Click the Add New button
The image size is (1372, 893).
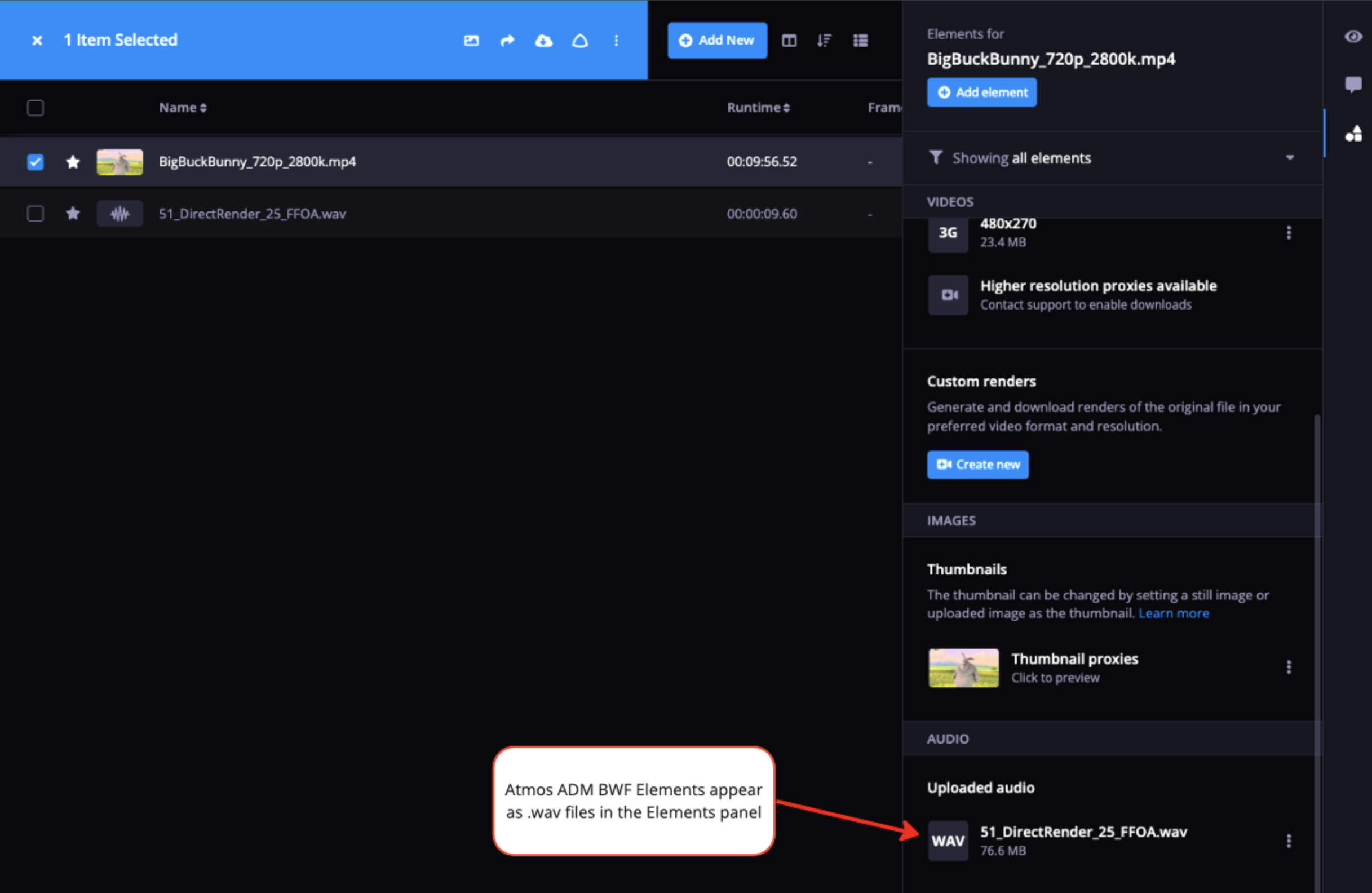tap(717, 41)
